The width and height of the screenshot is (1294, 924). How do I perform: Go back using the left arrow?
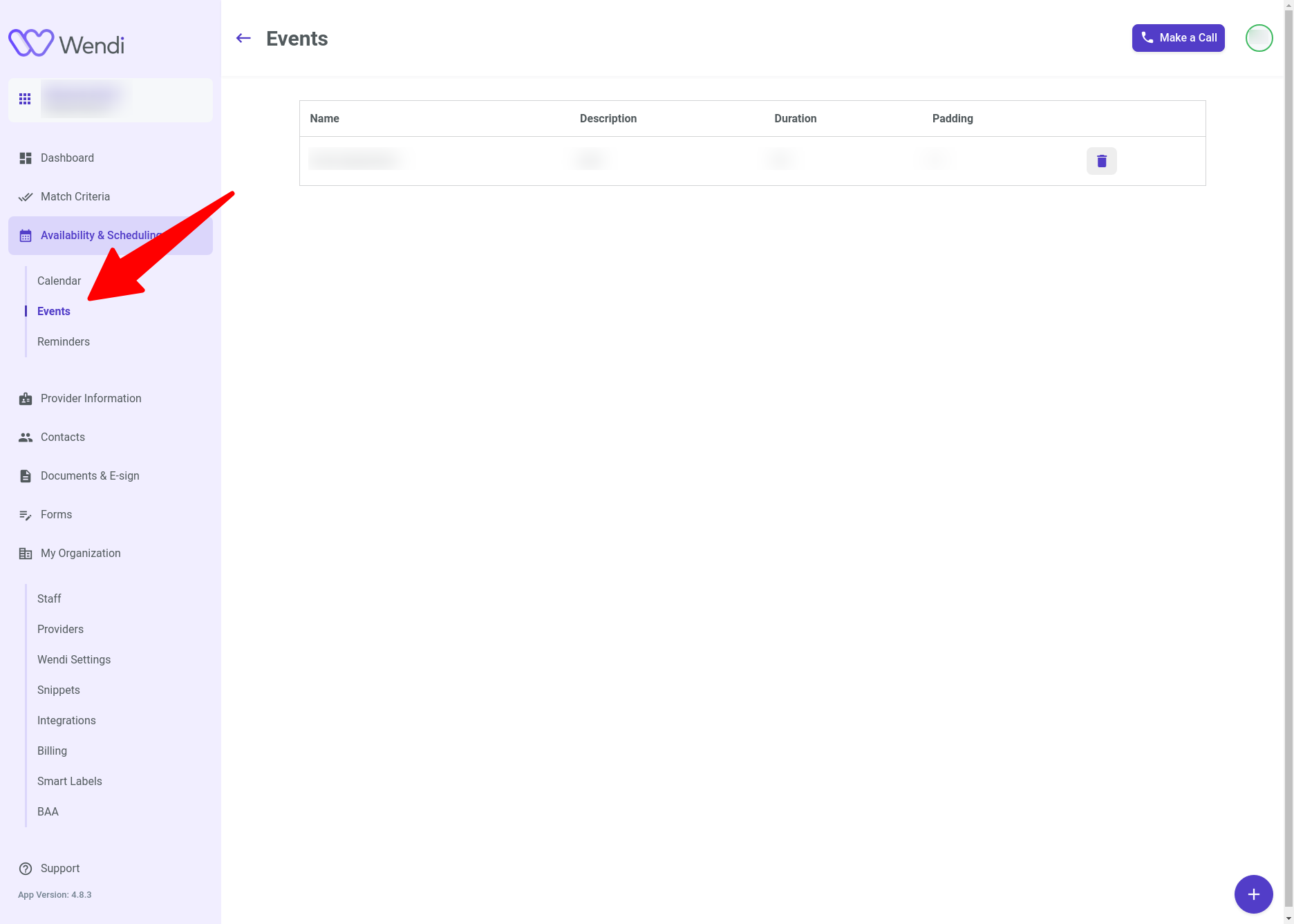[243, 38]
